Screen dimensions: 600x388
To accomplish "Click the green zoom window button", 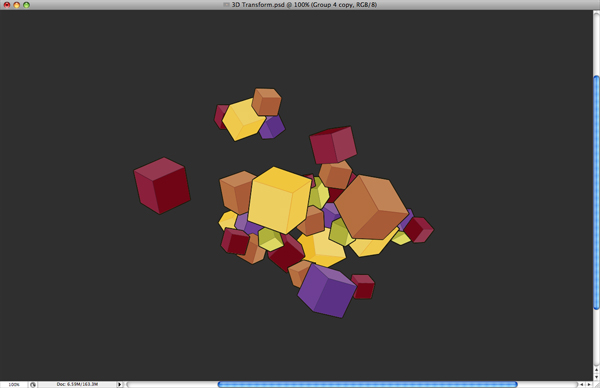I will pyautogui.click(x=26, y=5).
